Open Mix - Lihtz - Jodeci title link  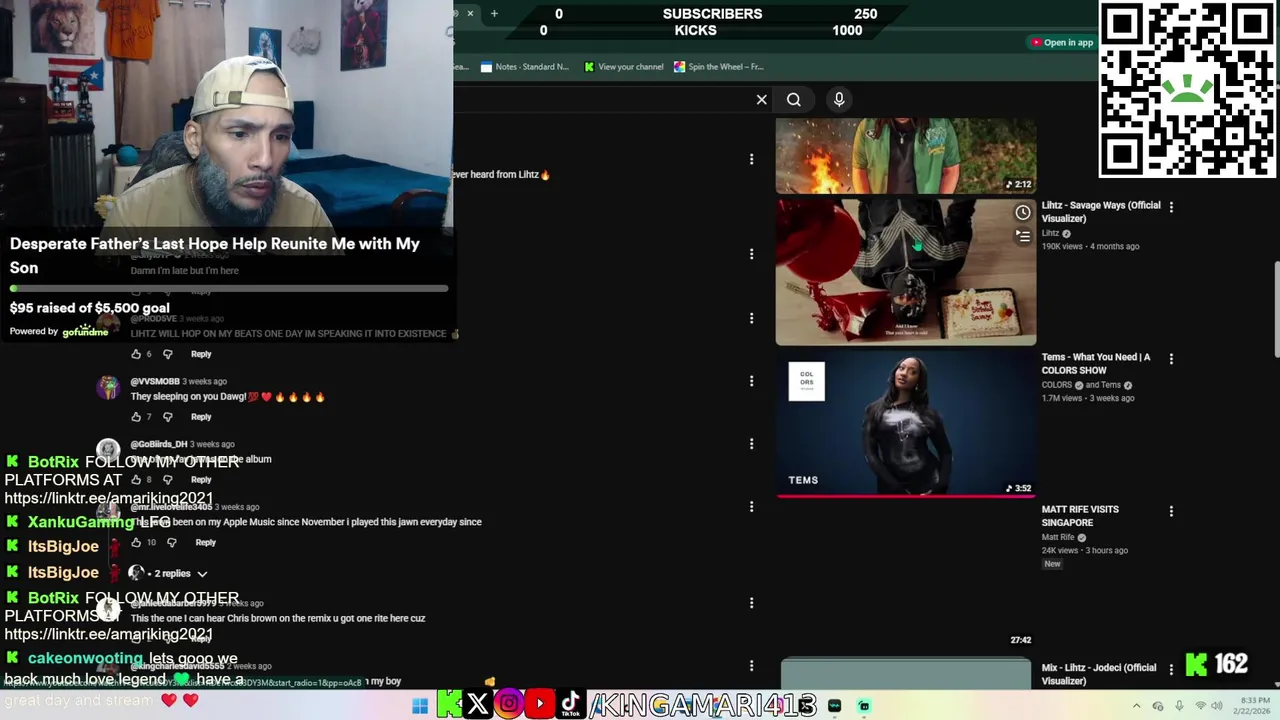pos(1099,674)
